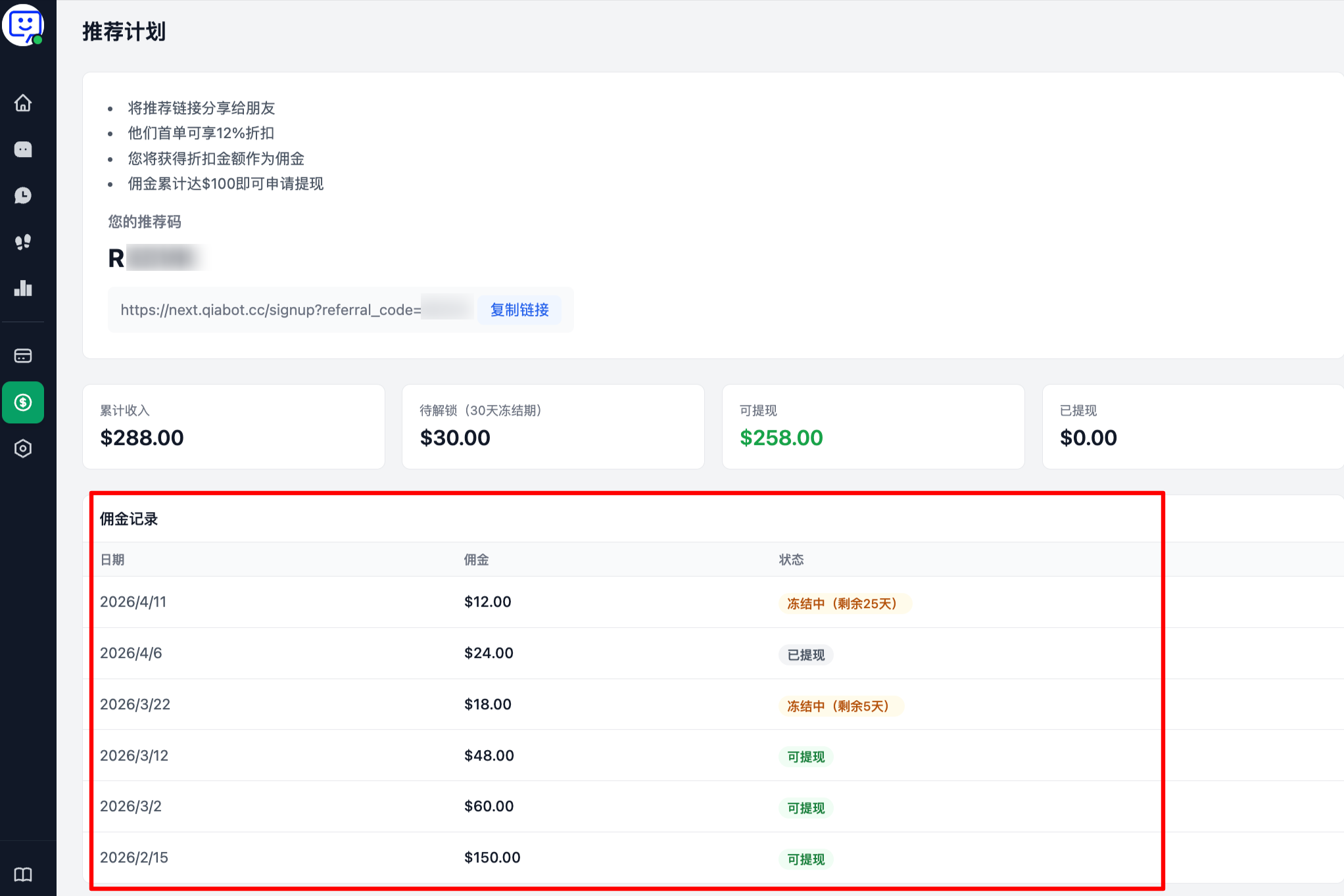Click the 他们首单可享12%折扣 bullet
The width and height of the screenshot is (1344, 896).
(201, 133)
